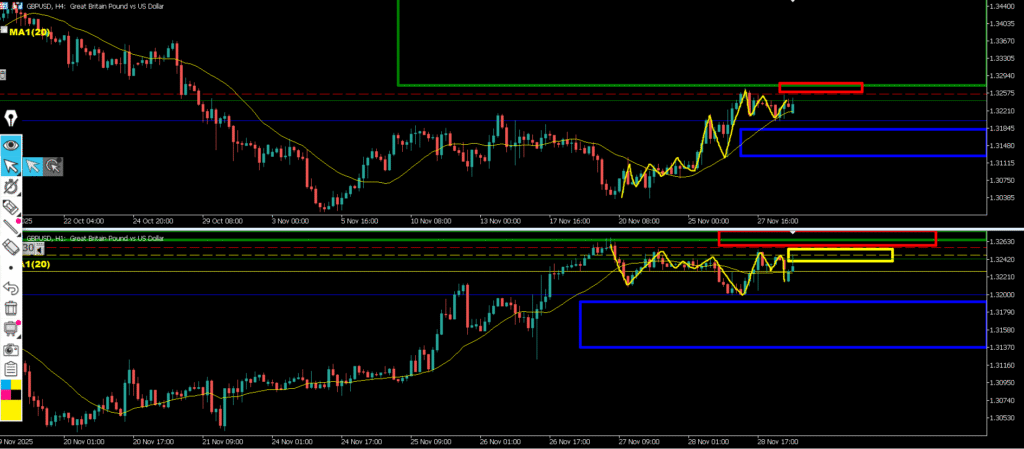The height and width of the screenshot is (449, 1024).
Task: Take a screenshot with the camera icon
Action: (x=10, y=349)
